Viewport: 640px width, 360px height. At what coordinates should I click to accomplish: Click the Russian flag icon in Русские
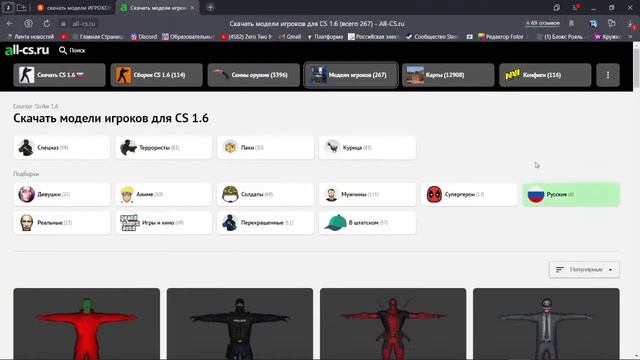coord(536,194)
